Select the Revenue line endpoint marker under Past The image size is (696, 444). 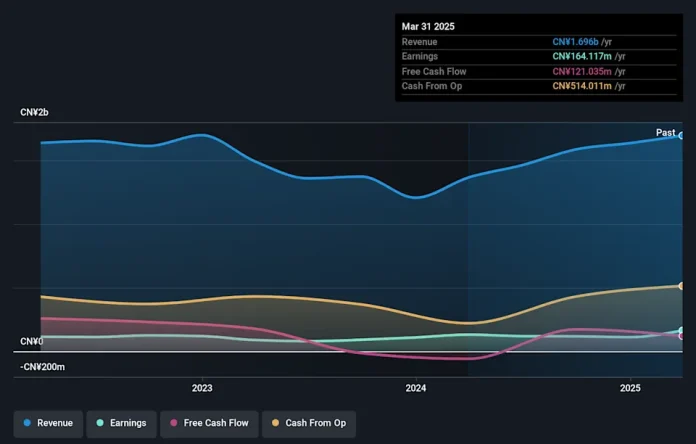coord(681,135)
